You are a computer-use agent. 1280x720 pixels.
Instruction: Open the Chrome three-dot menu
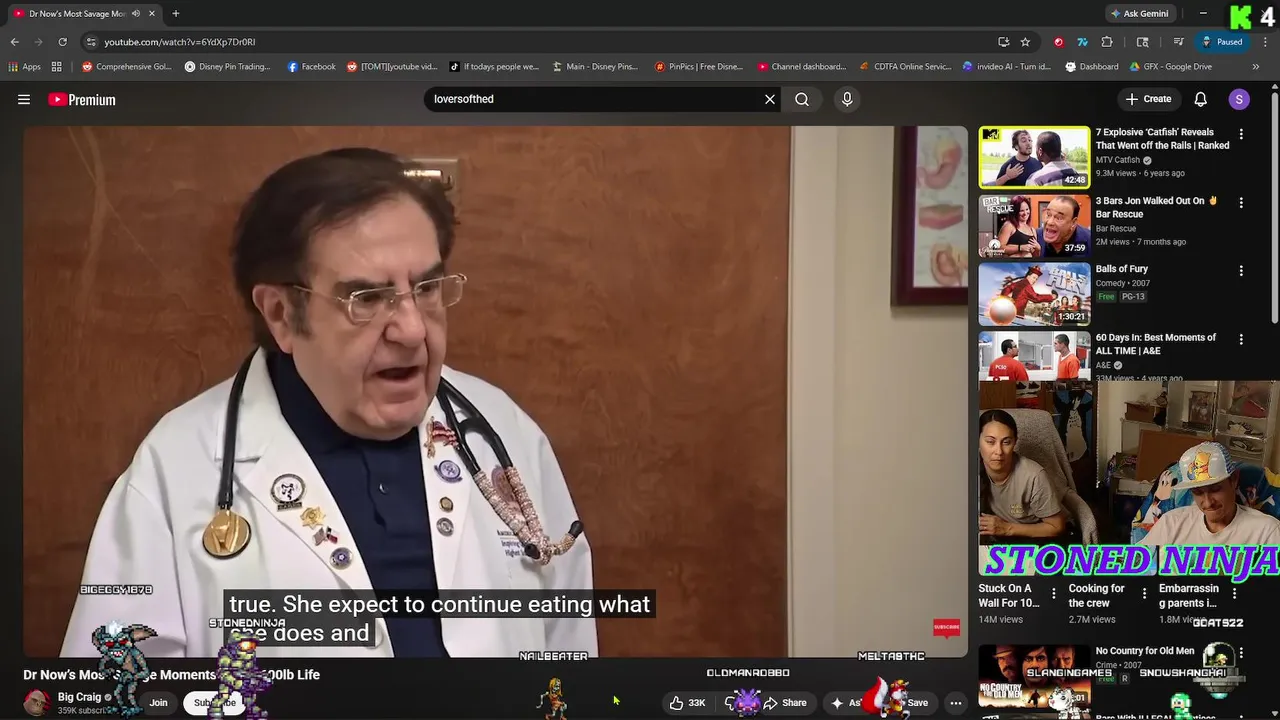pos(1265,42)
